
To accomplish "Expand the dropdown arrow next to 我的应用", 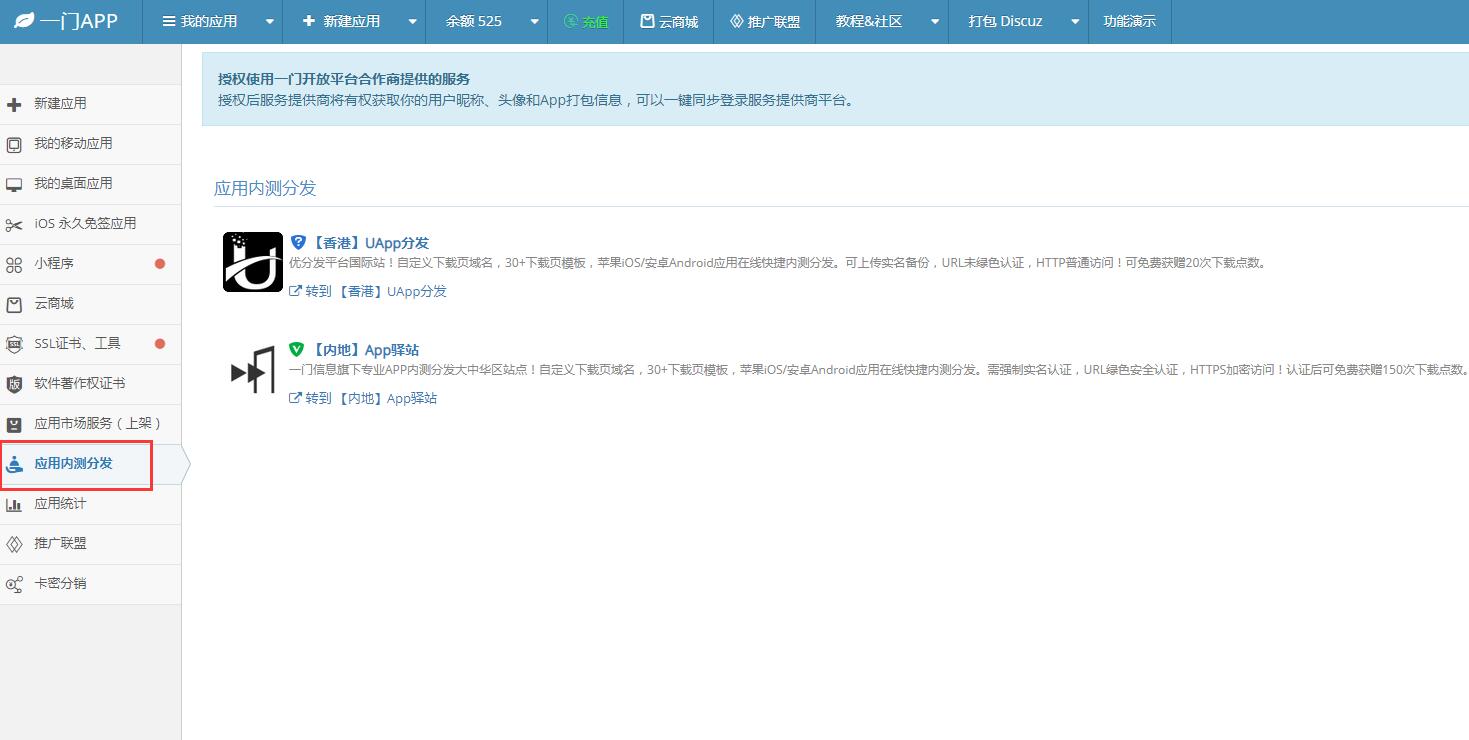I will pos(269,22).
